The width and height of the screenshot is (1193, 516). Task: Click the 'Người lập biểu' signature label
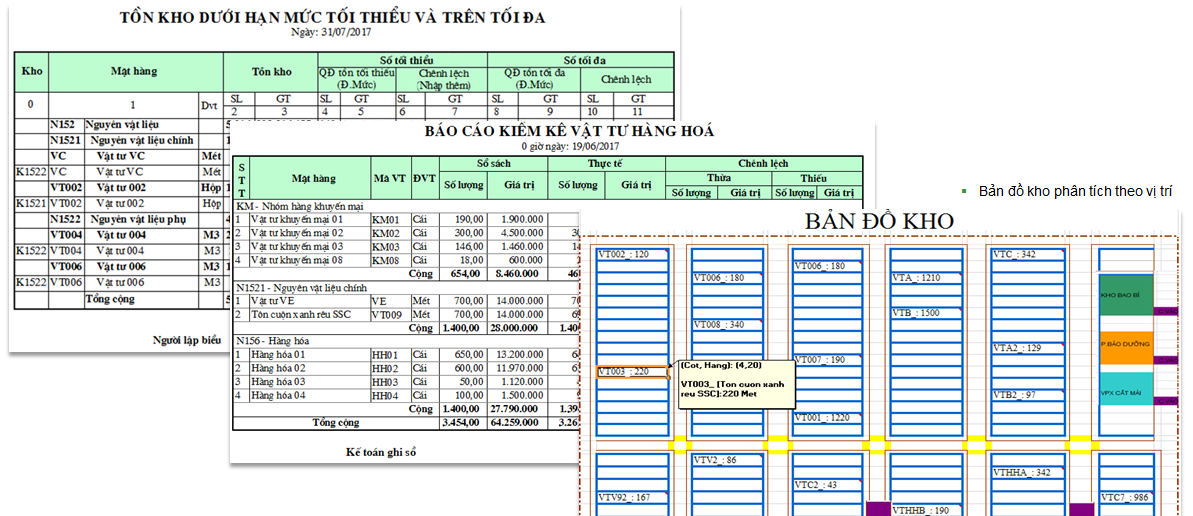(x=187, y=339)
